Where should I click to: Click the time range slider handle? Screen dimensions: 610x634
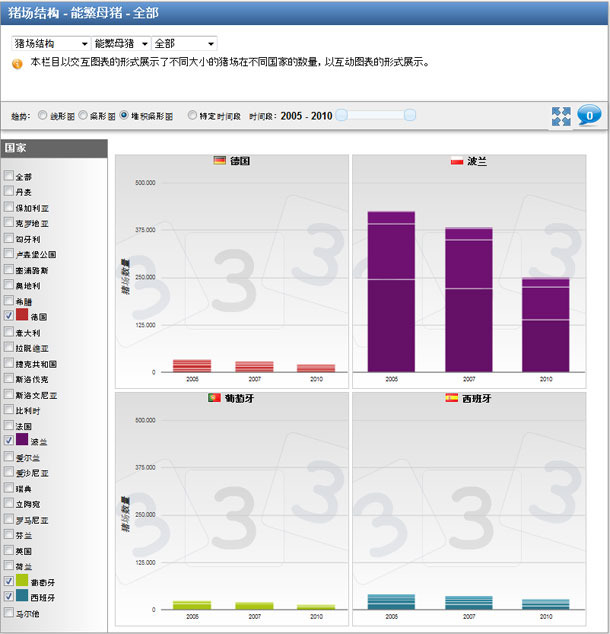click(x=341, y=115)
